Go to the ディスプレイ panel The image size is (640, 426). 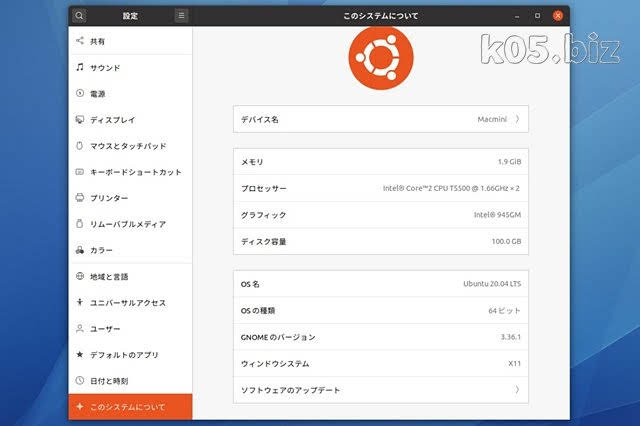click(x=130, y=120)
